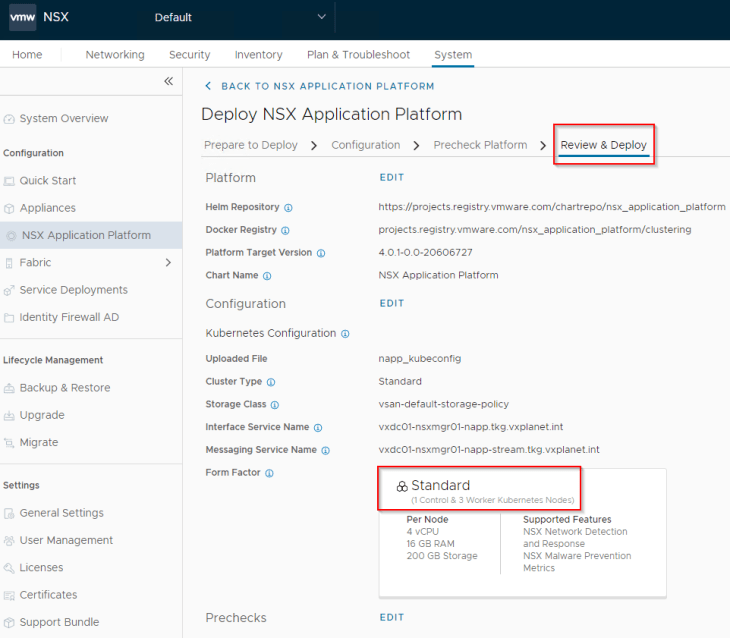This screenshot has width=730, height=638.
Task: Show info for Kubernetes Configuration
Action: (x=345, y=334)
